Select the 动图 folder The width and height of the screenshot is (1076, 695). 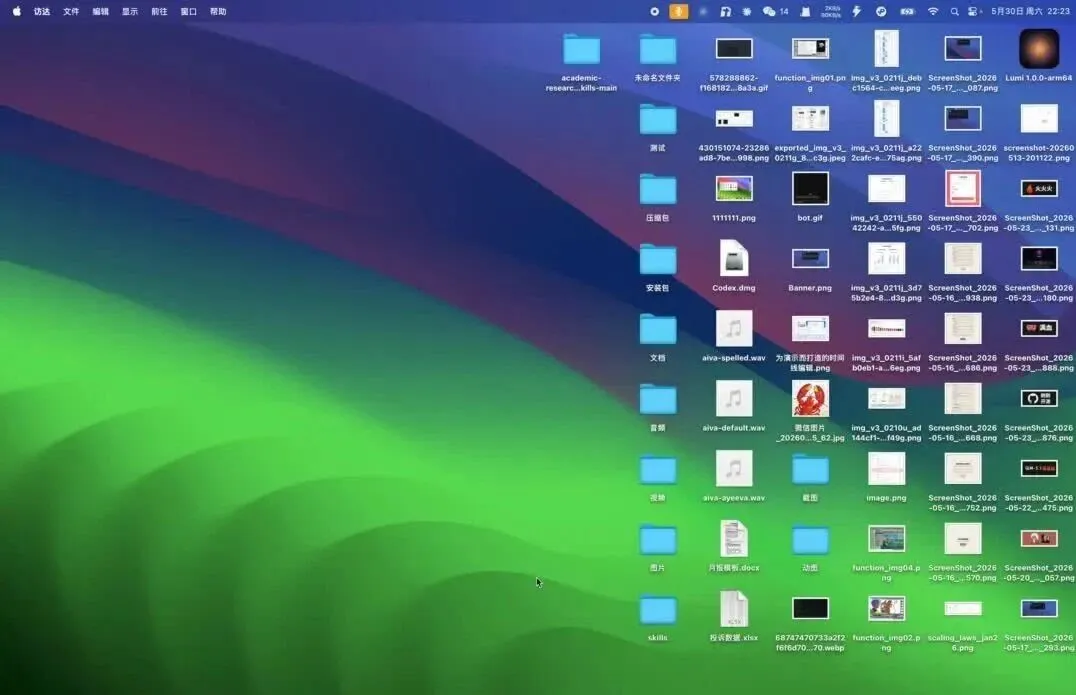coord(810,540)
